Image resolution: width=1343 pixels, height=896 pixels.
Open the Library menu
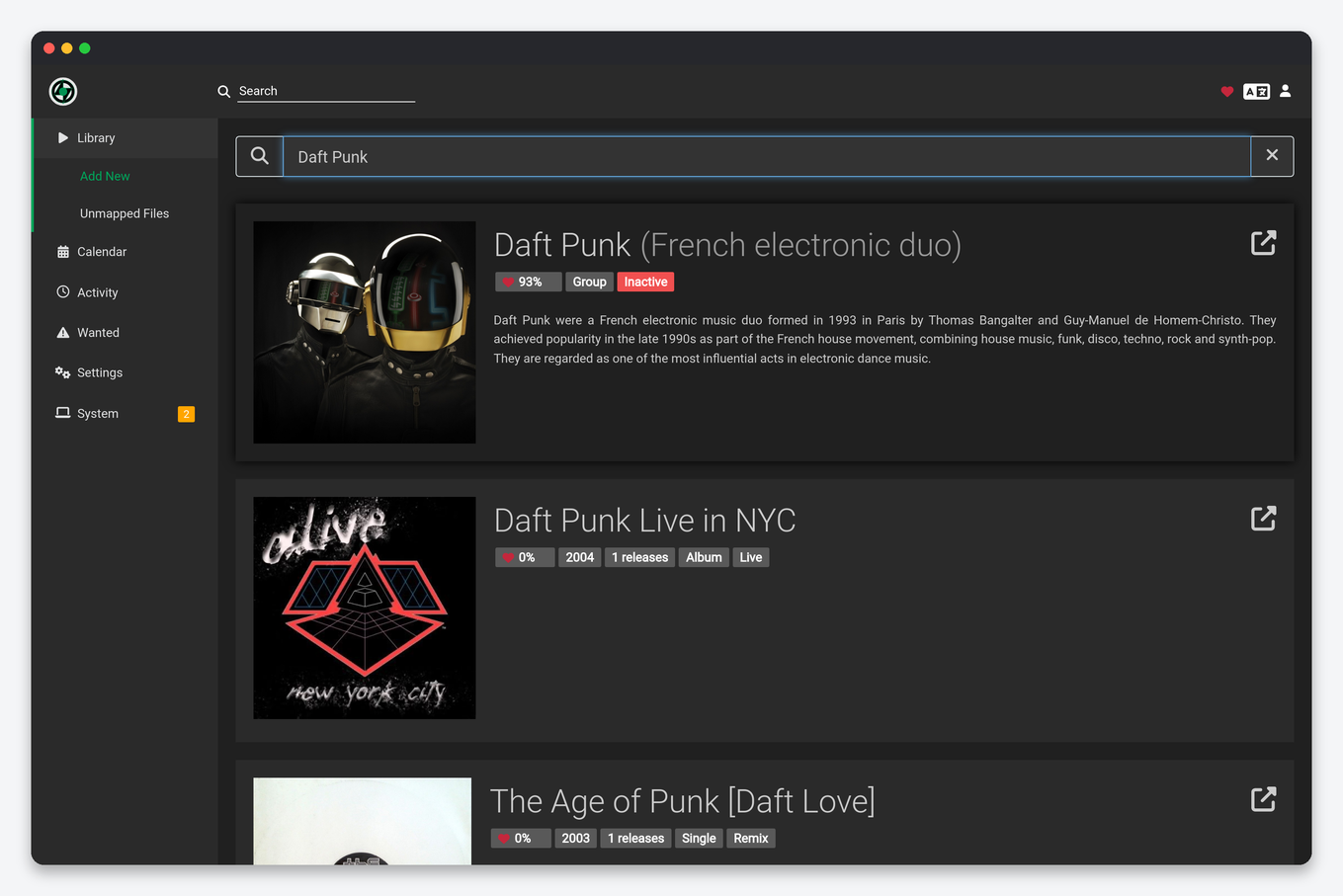coord(126,138)
